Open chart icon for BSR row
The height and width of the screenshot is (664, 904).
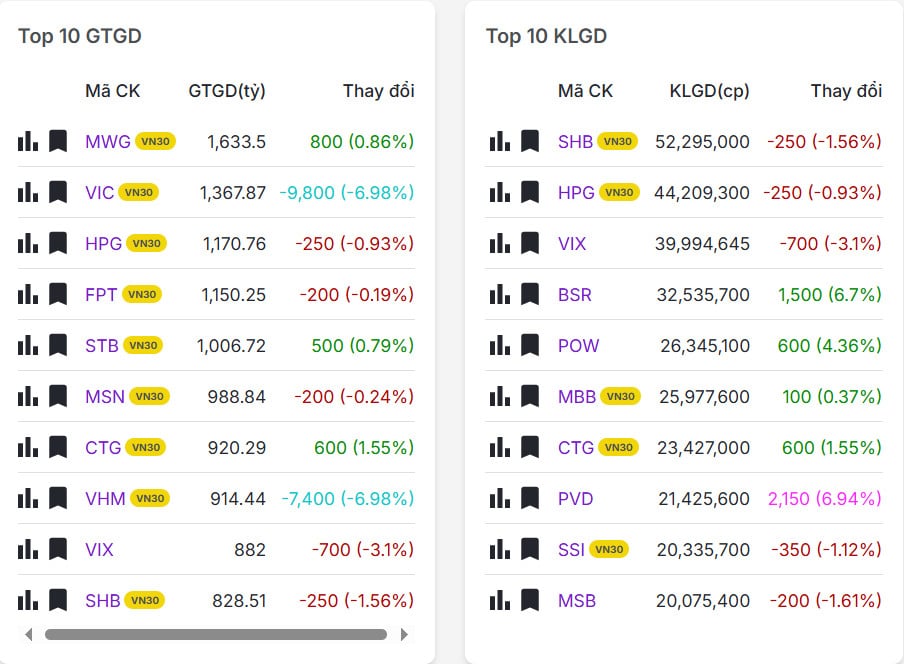(x=500, y=294)
